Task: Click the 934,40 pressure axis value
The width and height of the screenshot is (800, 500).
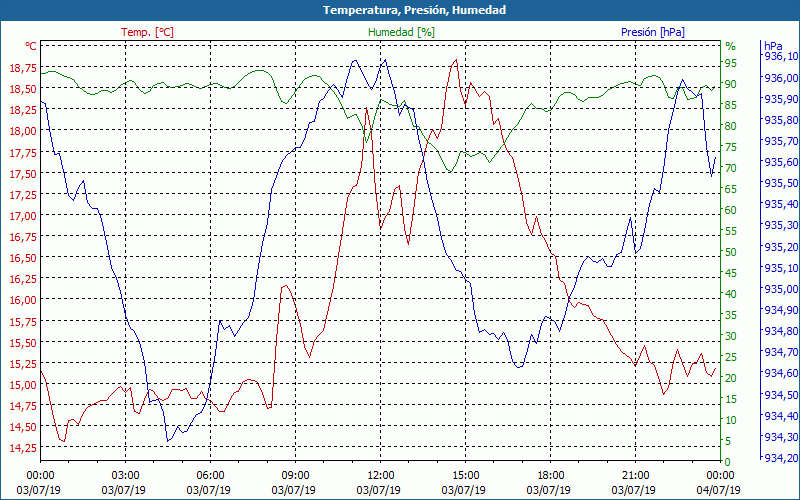Action: click(x=782, y=416)
